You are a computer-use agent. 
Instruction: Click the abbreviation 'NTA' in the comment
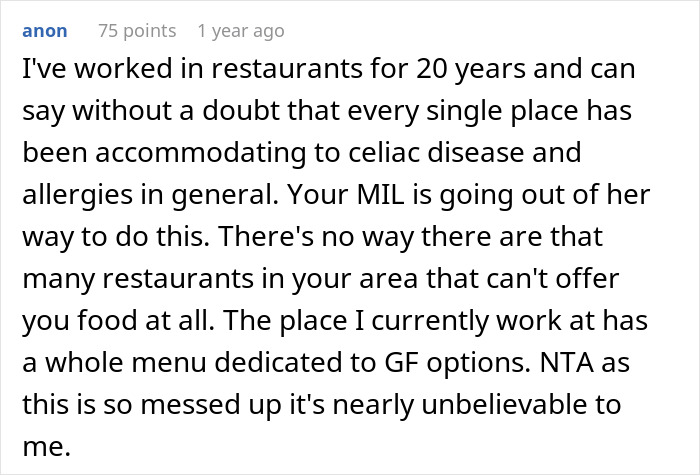567,362
